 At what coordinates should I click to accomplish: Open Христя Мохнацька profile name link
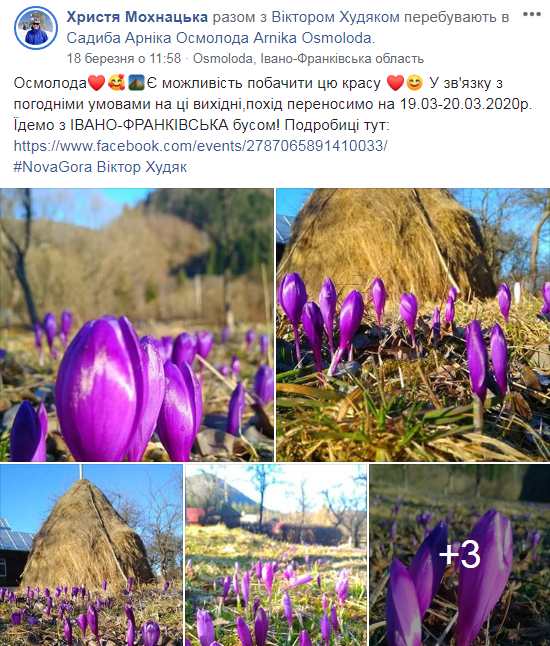[x=137, y=17]
